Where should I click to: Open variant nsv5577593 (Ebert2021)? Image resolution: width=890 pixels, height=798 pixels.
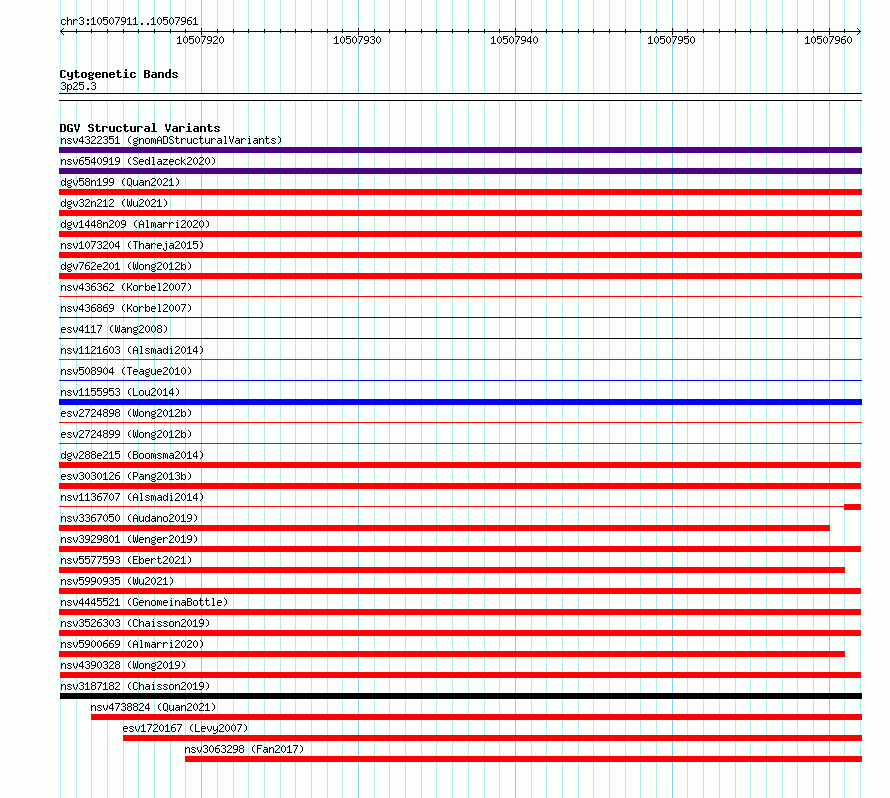coord(126,560)
